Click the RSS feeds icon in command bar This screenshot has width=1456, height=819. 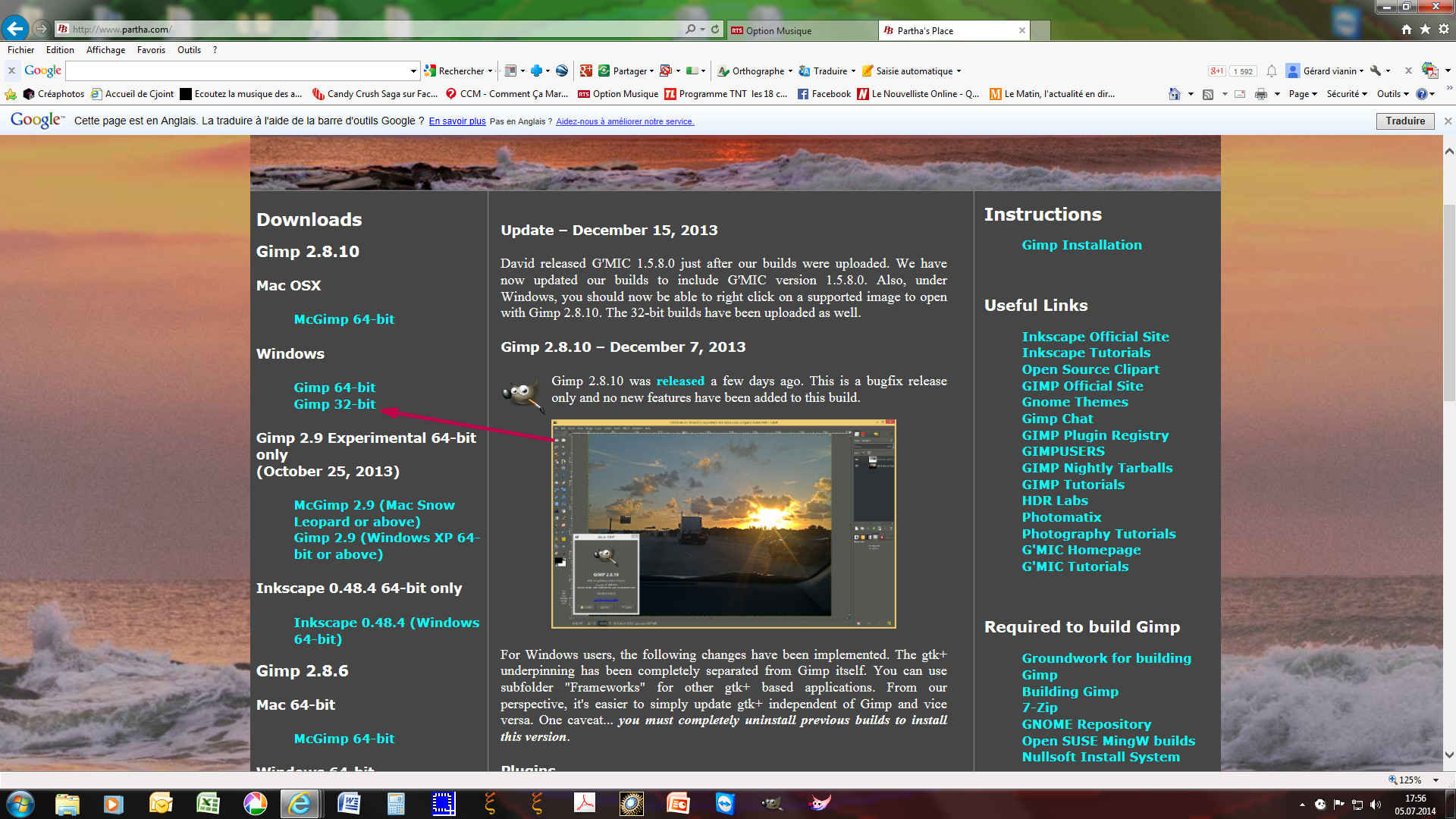(x=1208, y=94)
